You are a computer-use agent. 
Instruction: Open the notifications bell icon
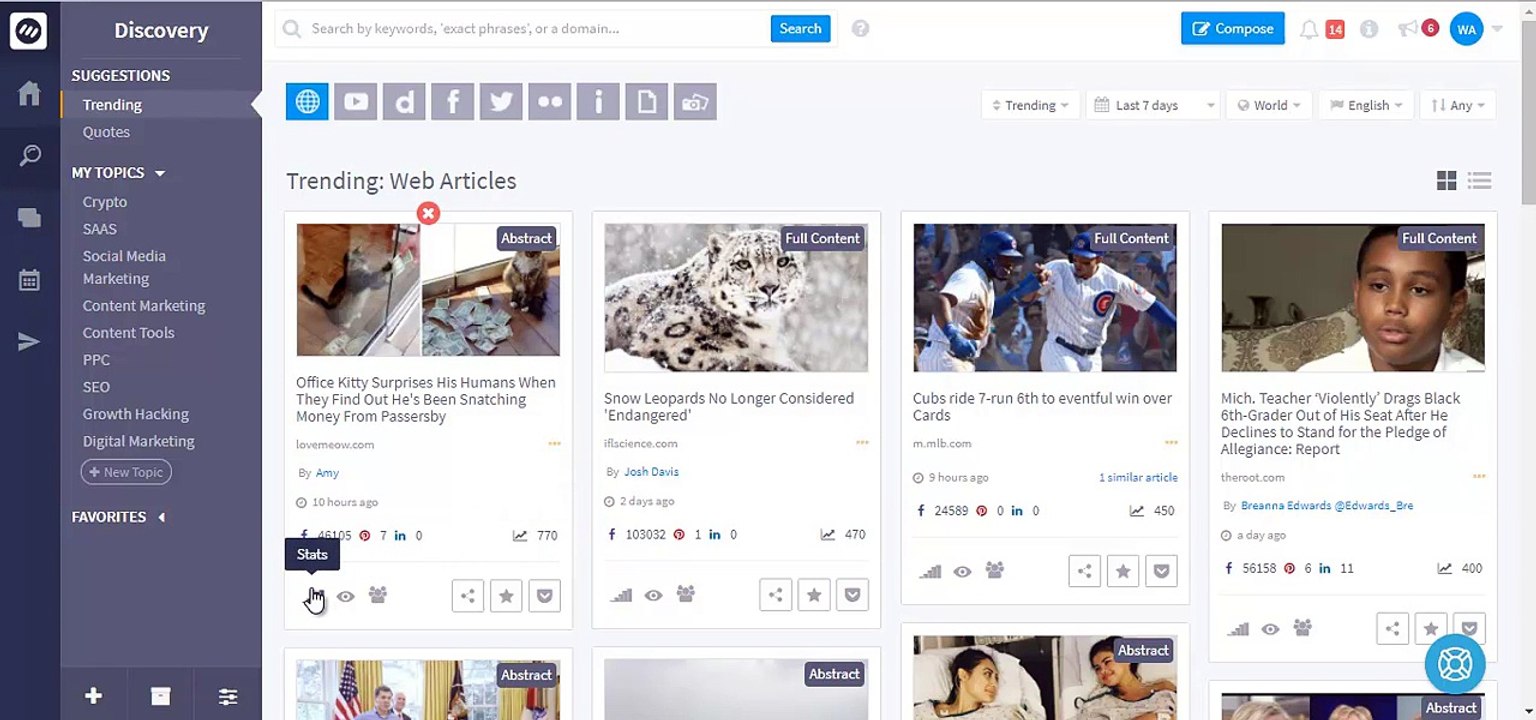[x=1308, y=30]
